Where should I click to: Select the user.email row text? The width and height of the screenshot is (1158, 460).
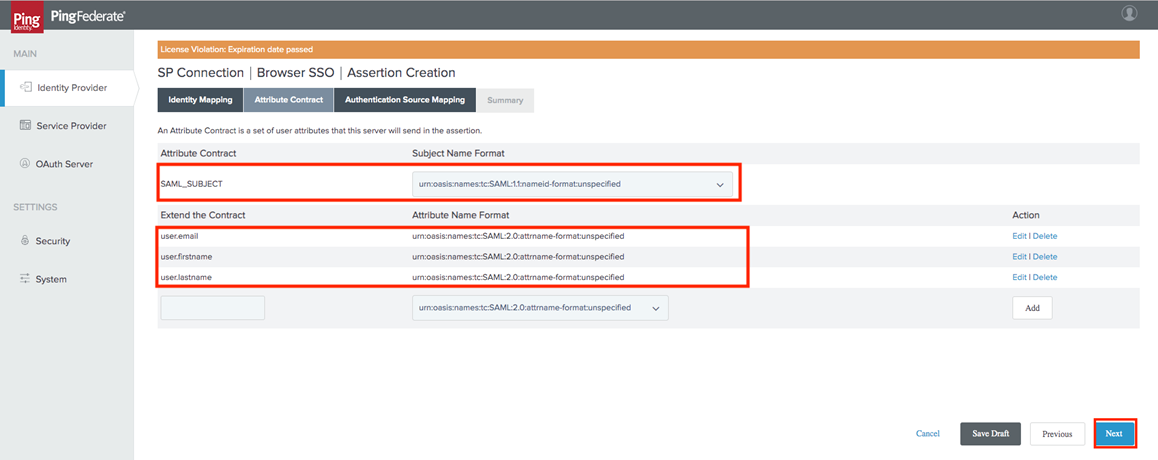pos(179,236)
